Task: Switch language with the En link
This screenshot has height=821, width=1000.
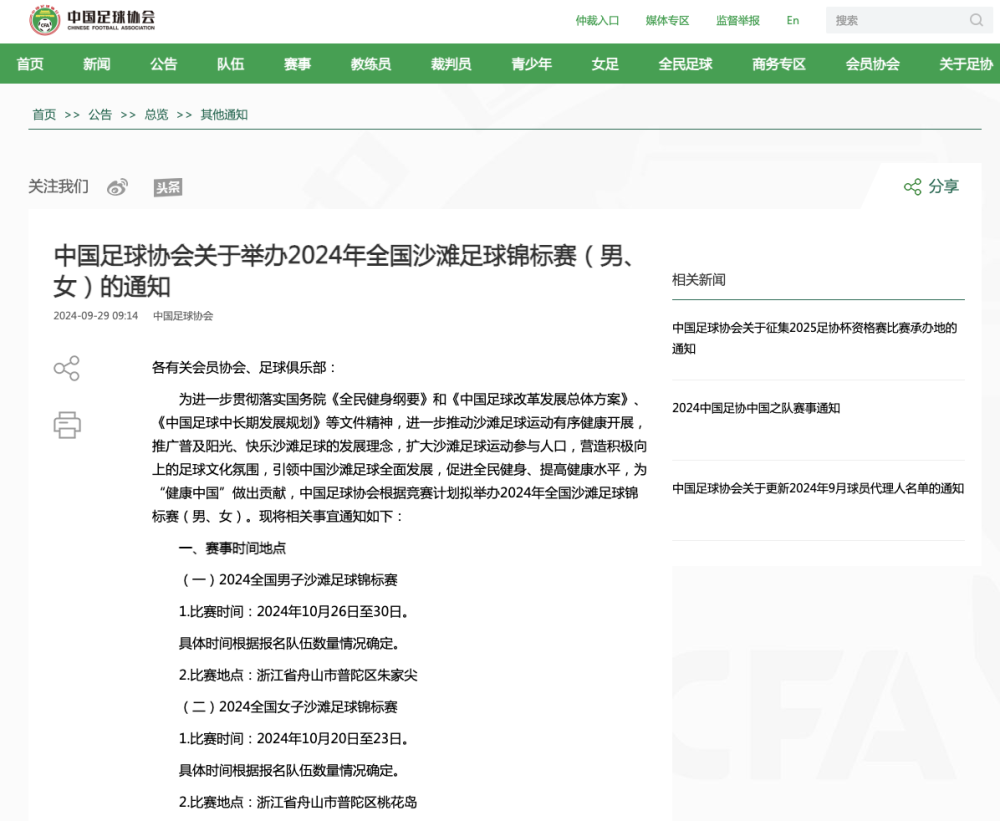Action: [x=793, y=20]
